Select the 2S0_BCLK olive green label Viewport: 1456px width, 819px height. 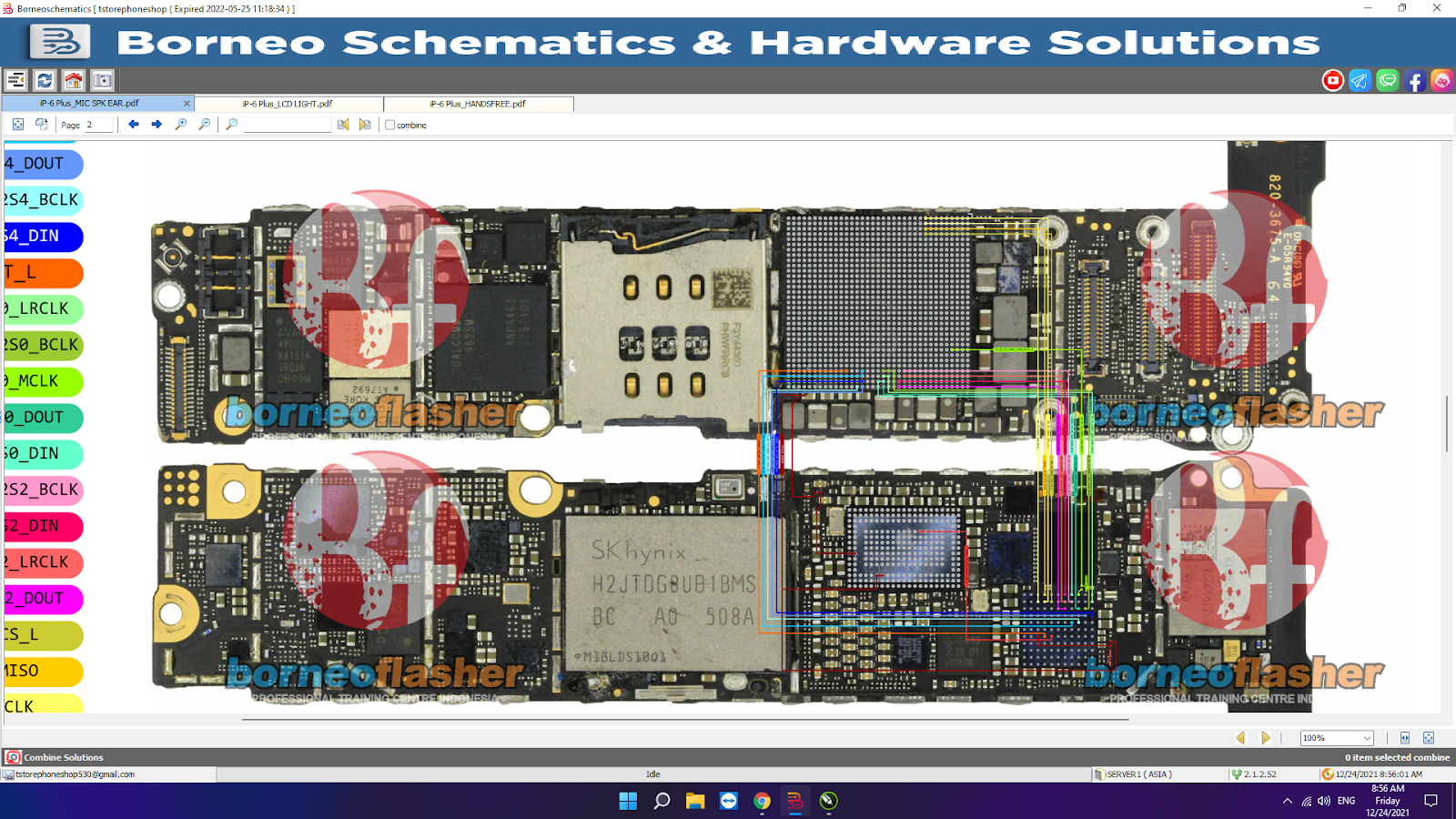[44, 345]
